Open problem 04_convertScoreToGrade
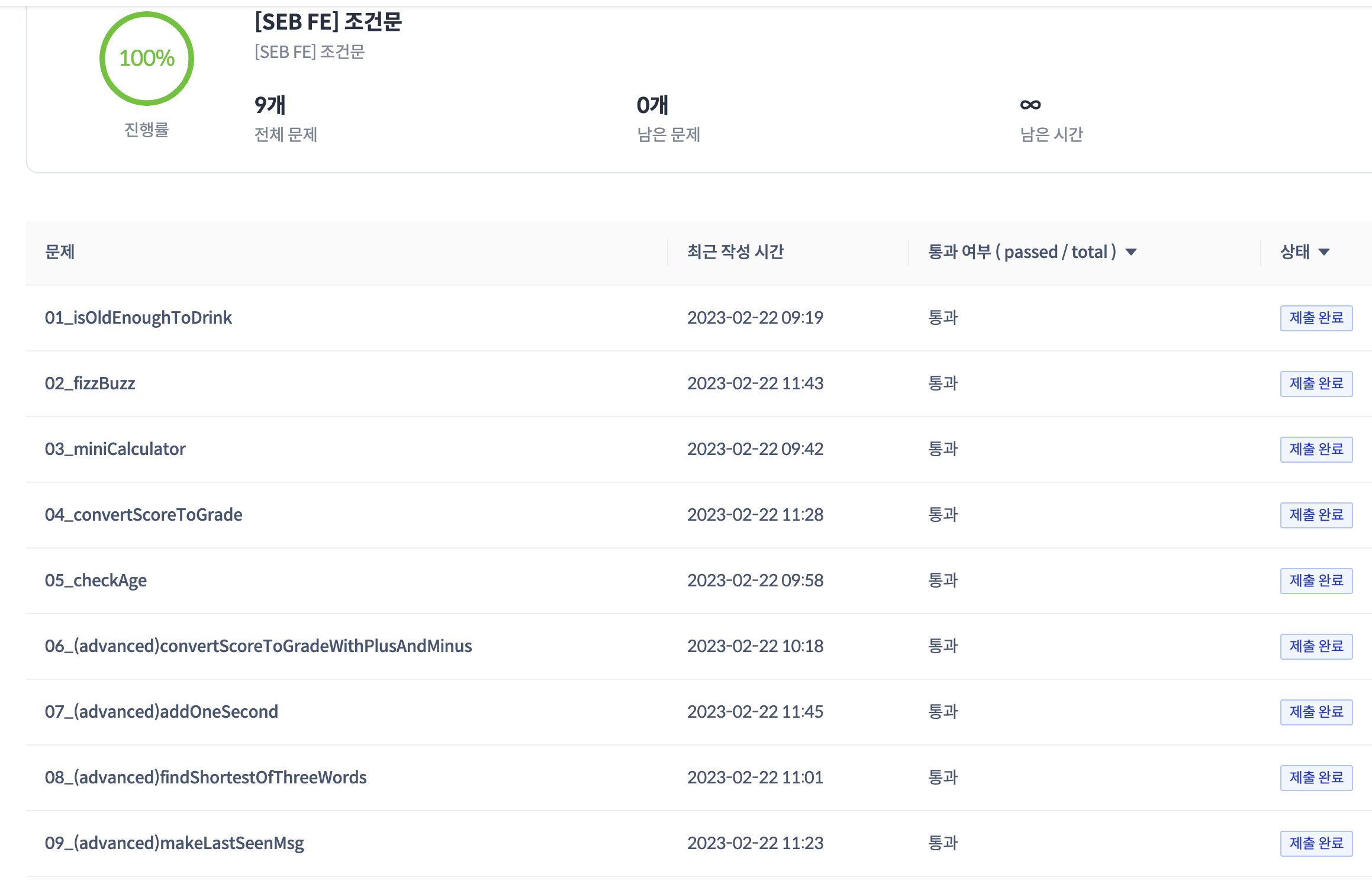 coord(144,515)
